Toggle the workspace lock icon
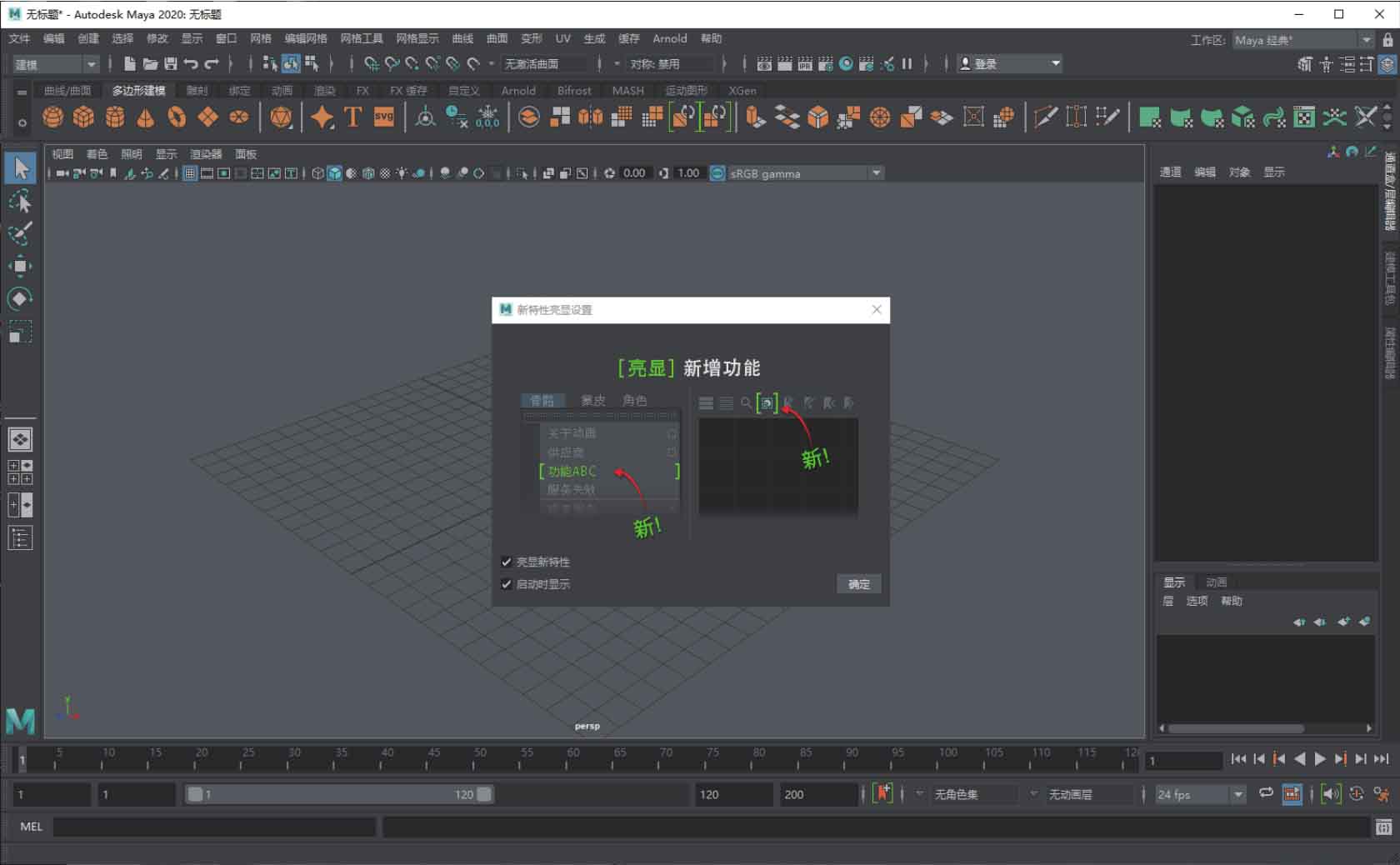The height and width of the screenshot is (865, 1400). [1387, 39]
